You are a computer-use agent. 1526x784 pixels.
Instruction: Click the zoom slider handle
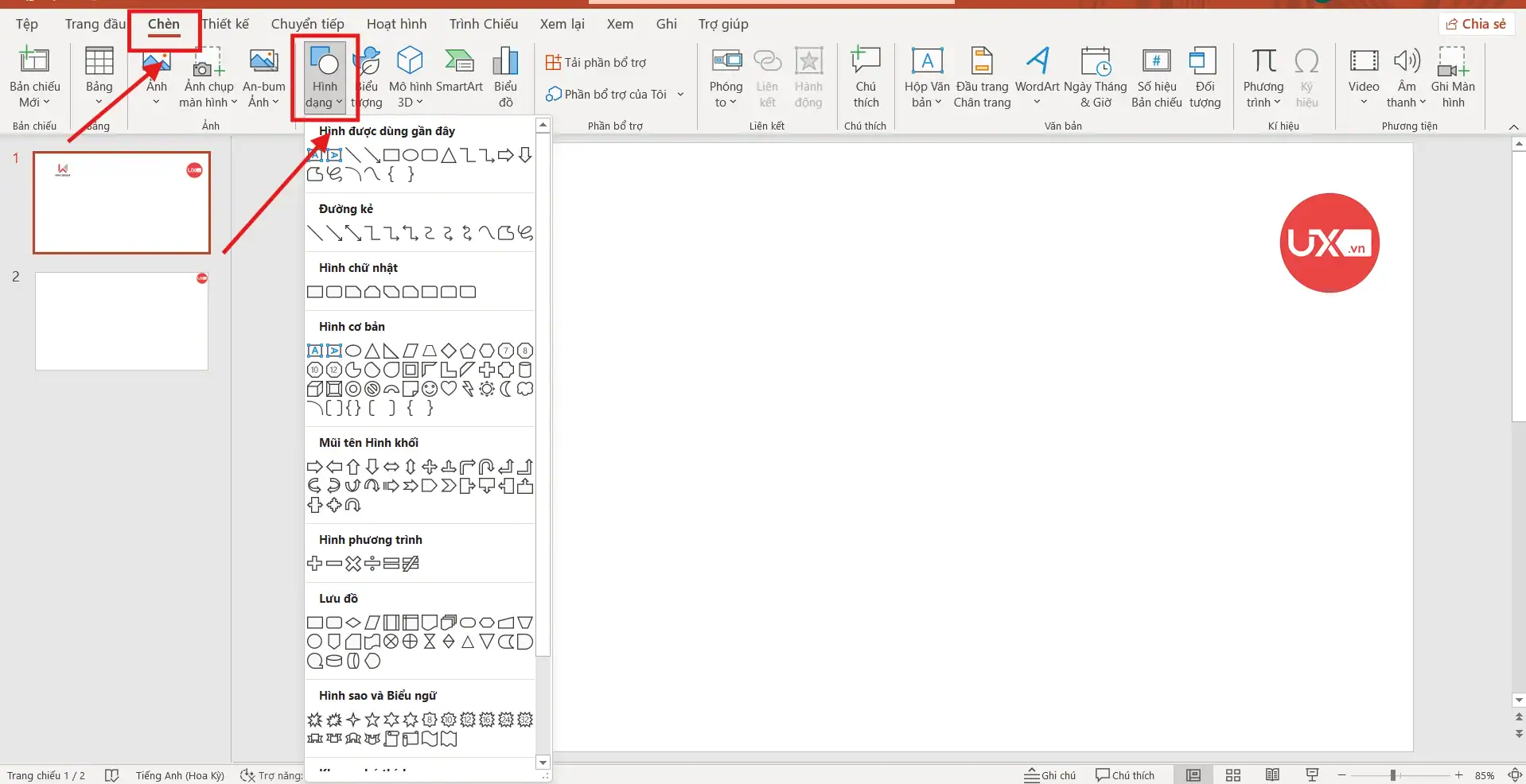tap(1392, 775)
